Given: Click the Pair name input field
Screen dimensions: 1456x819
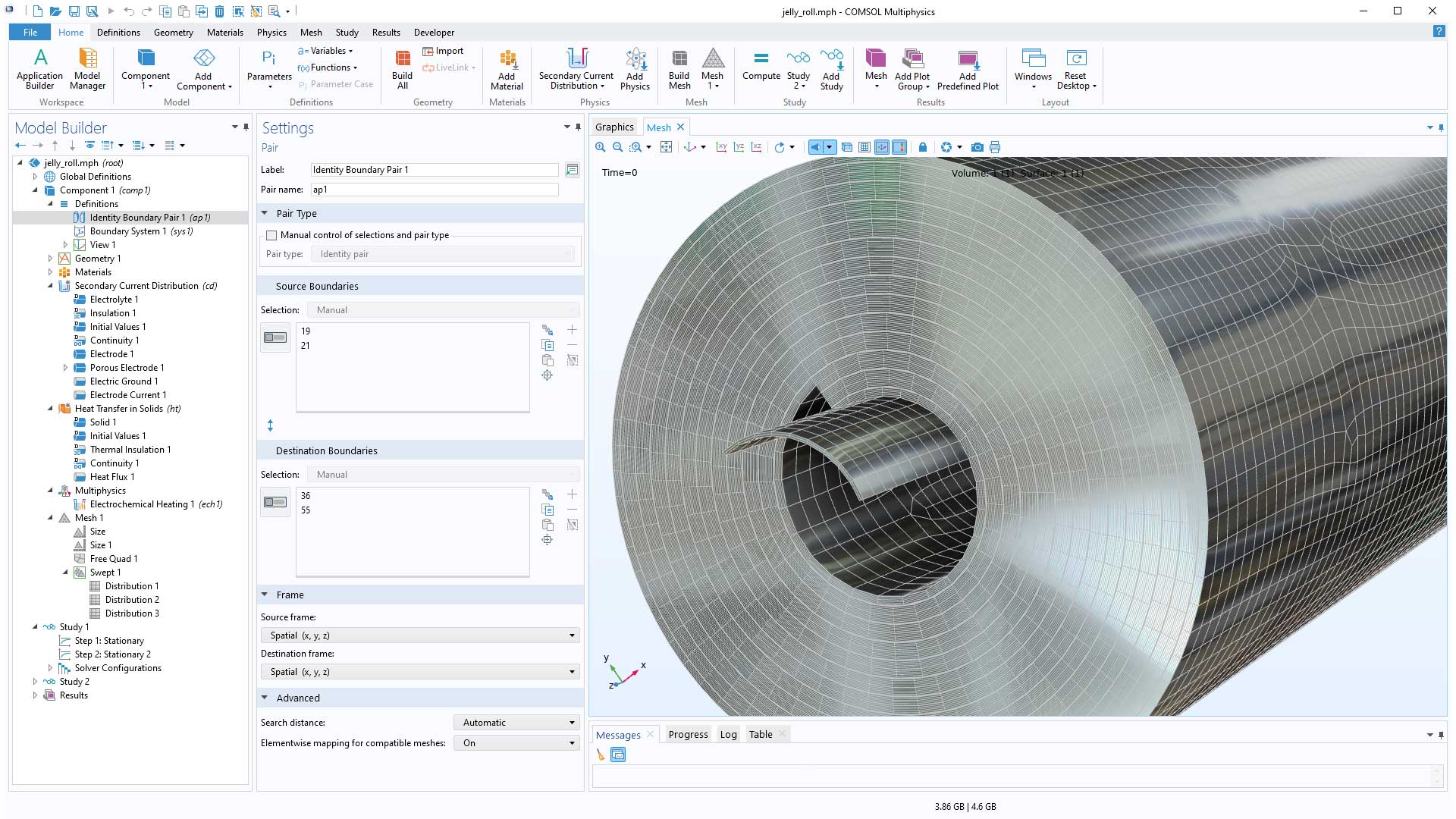Looking at the screenshot, I should [434, 190].
